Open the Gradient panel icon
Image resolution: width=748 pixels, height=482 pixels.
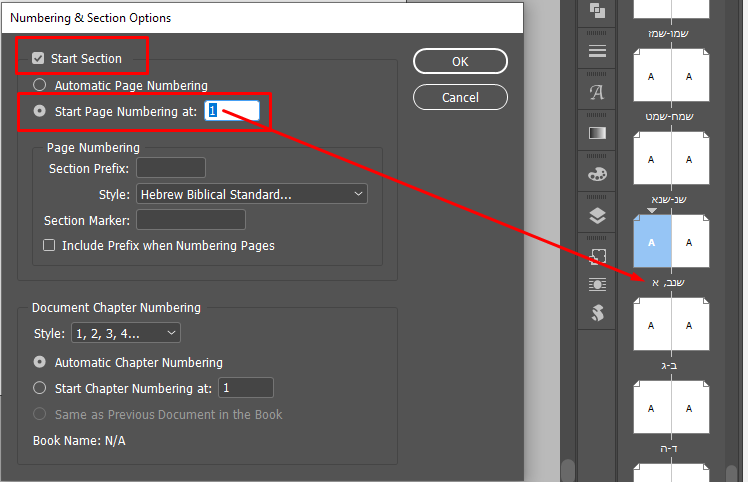[x=597, y=133]
